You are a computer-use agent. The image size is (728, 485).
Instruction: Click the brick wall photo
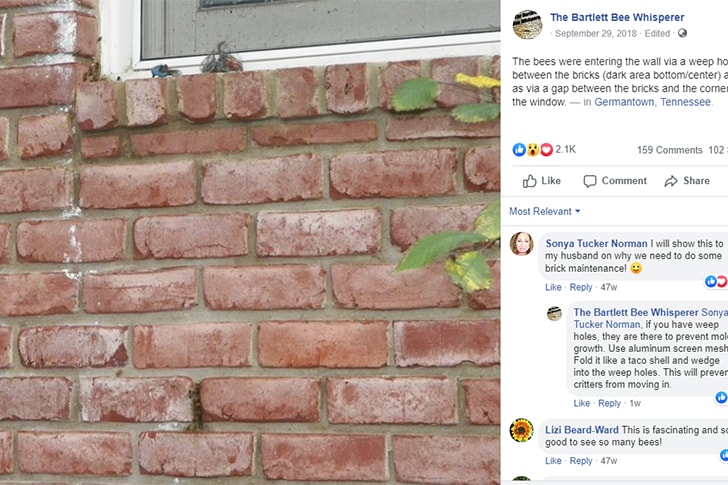pyautogui.click(x=250, y=242)
